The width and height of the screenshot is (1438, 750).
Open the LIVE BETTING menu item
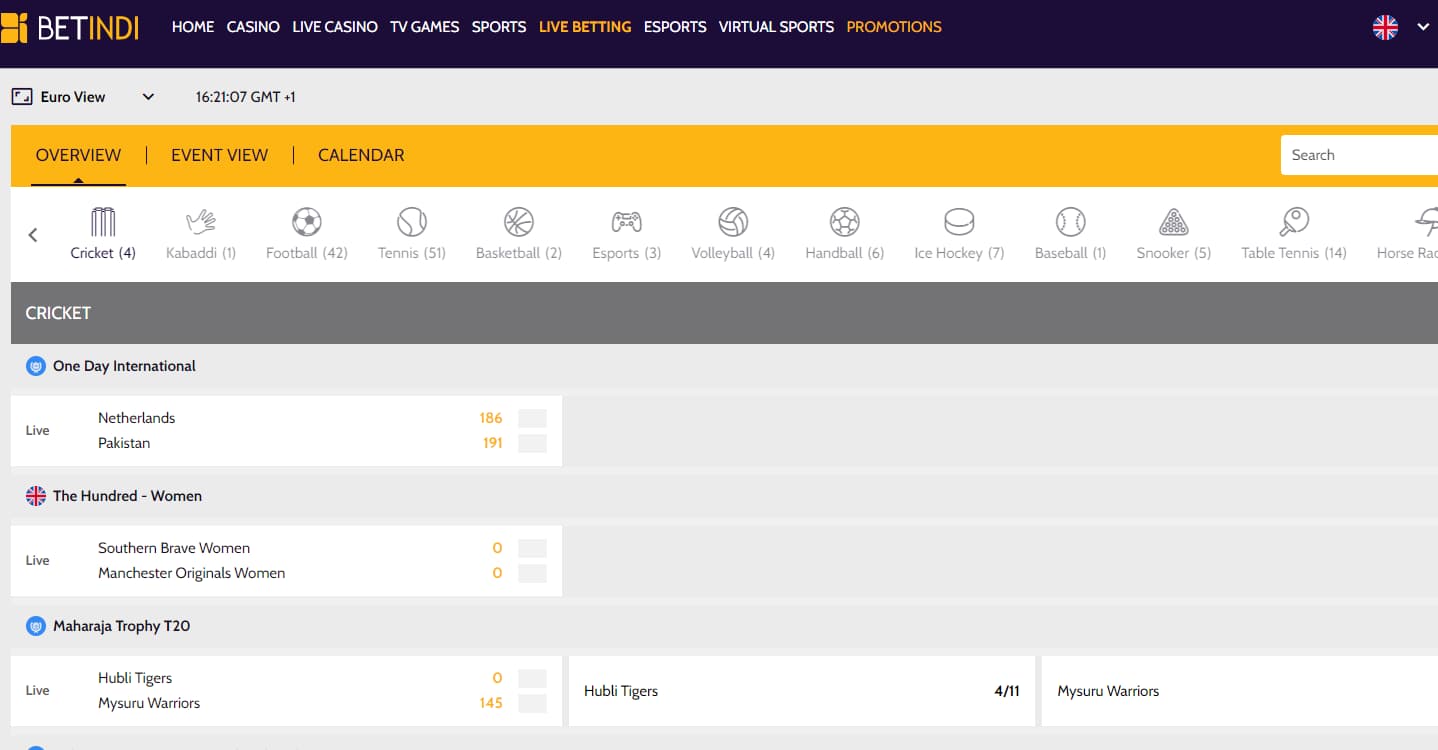[585, 27]
